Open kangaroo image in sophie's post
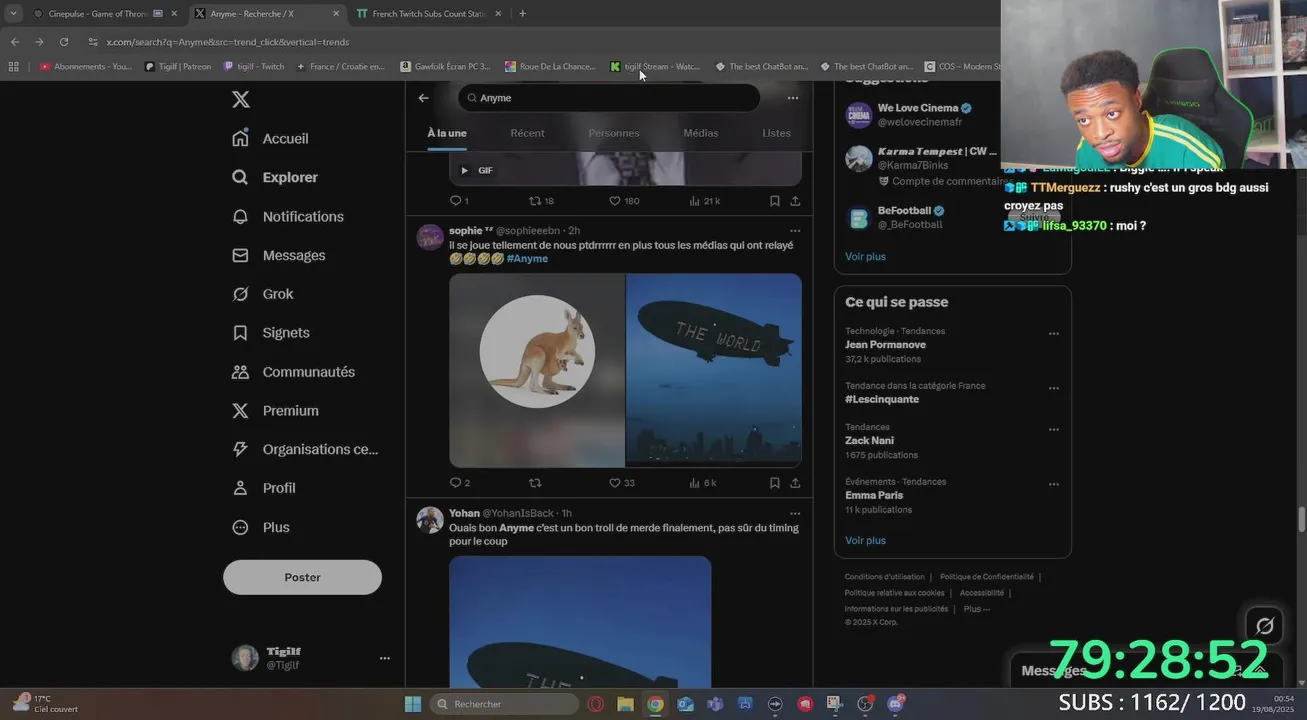 point(537,370)
